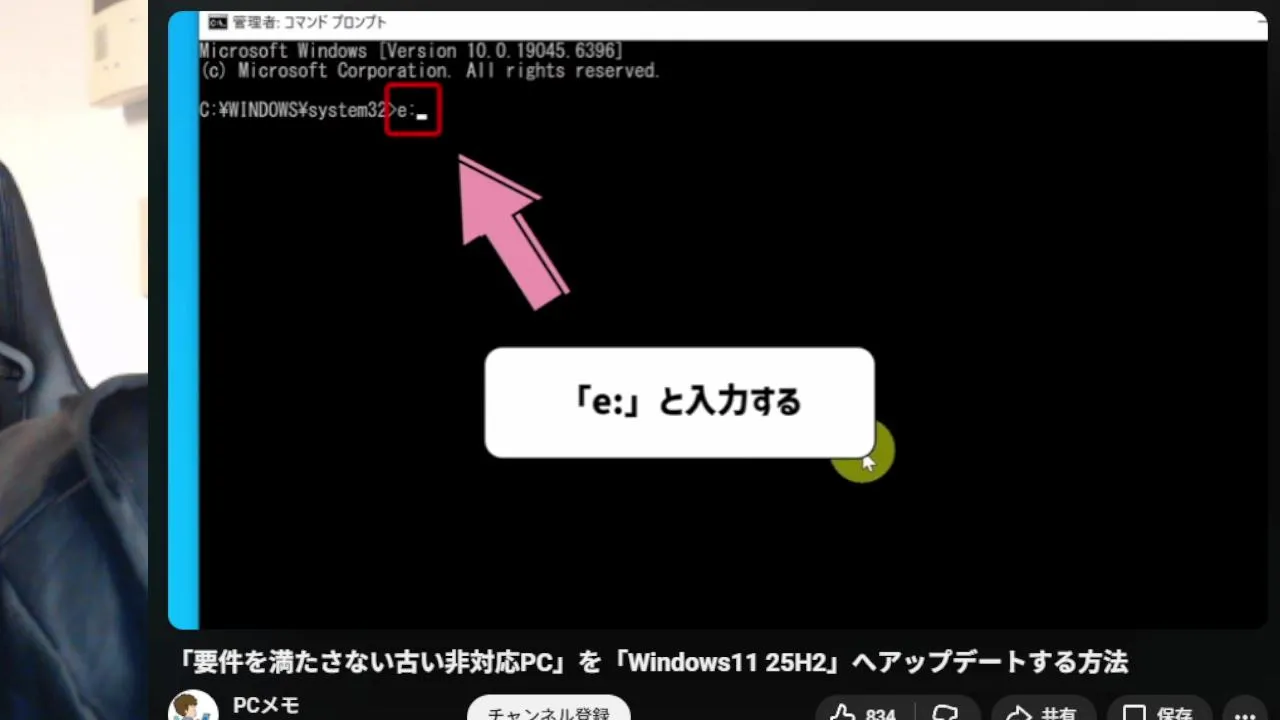Click the C:¥WINDOWS¥system32 prompt text
The image size is (1280, 720).
pos(292,110)
